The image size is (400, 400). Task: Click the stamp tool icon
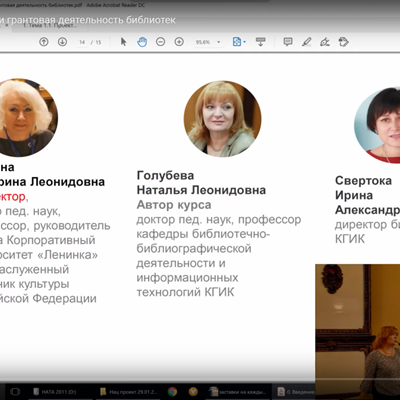coord(343,42)
